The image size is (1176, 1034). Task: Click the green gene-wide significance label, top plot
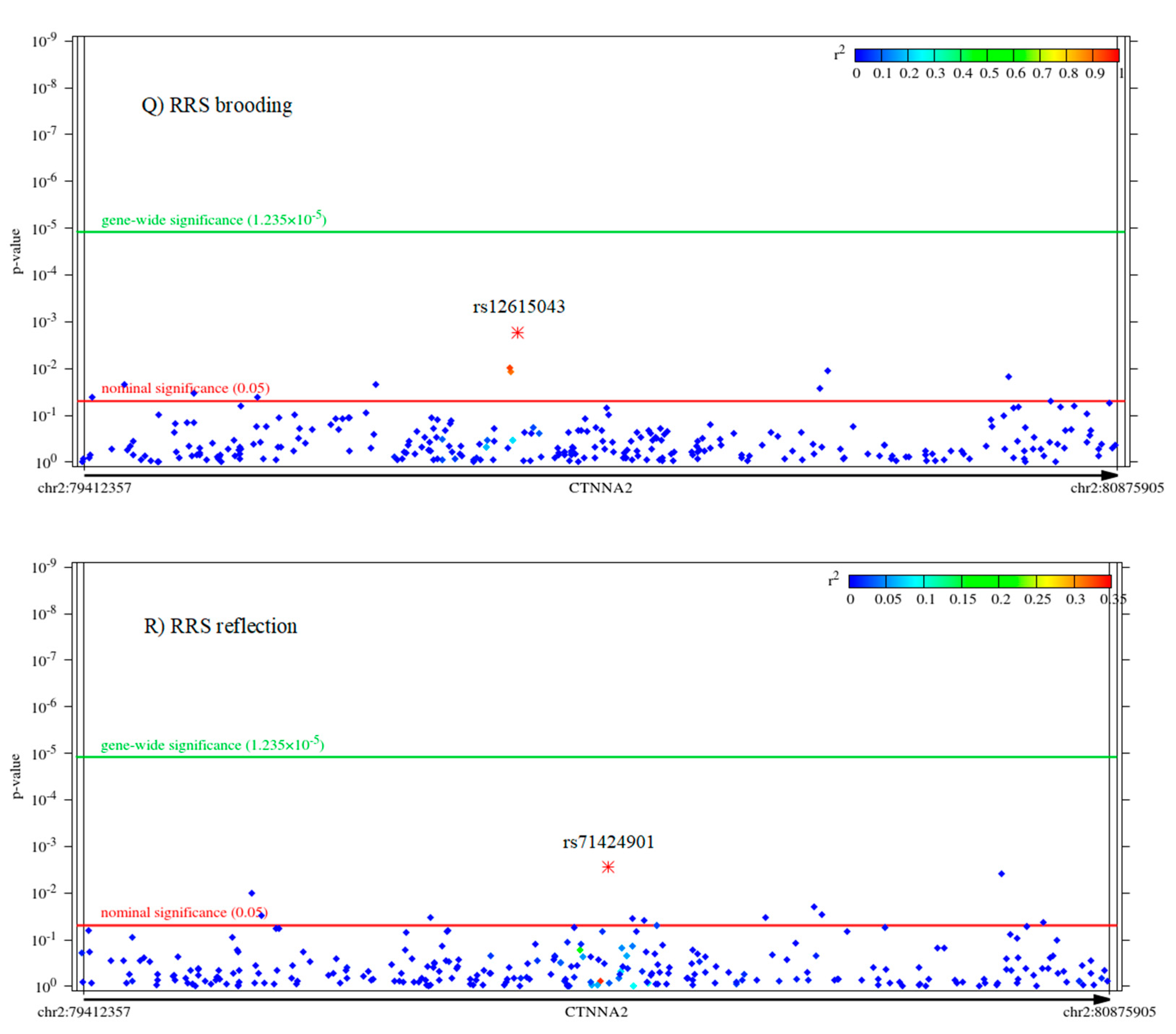[x=213, y=220]
